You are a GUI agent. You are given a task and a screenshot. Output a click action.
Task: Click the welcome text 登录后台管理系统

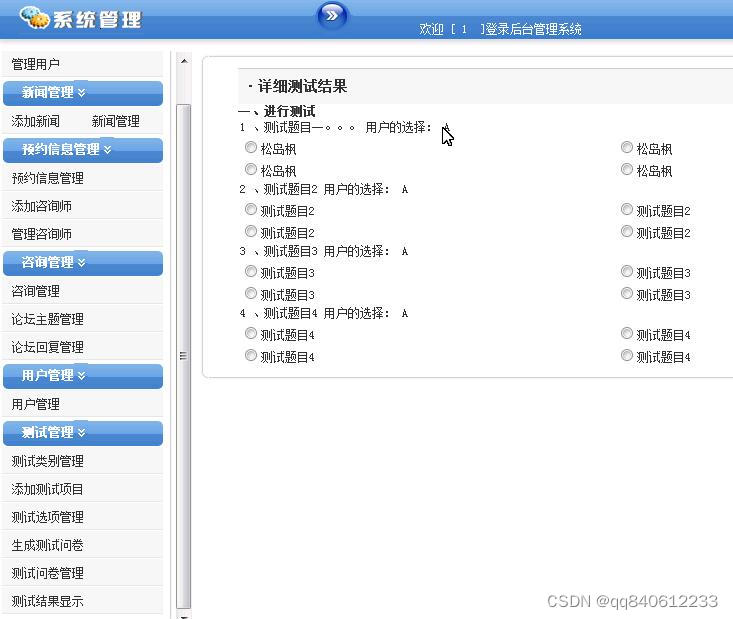[533, 29]
